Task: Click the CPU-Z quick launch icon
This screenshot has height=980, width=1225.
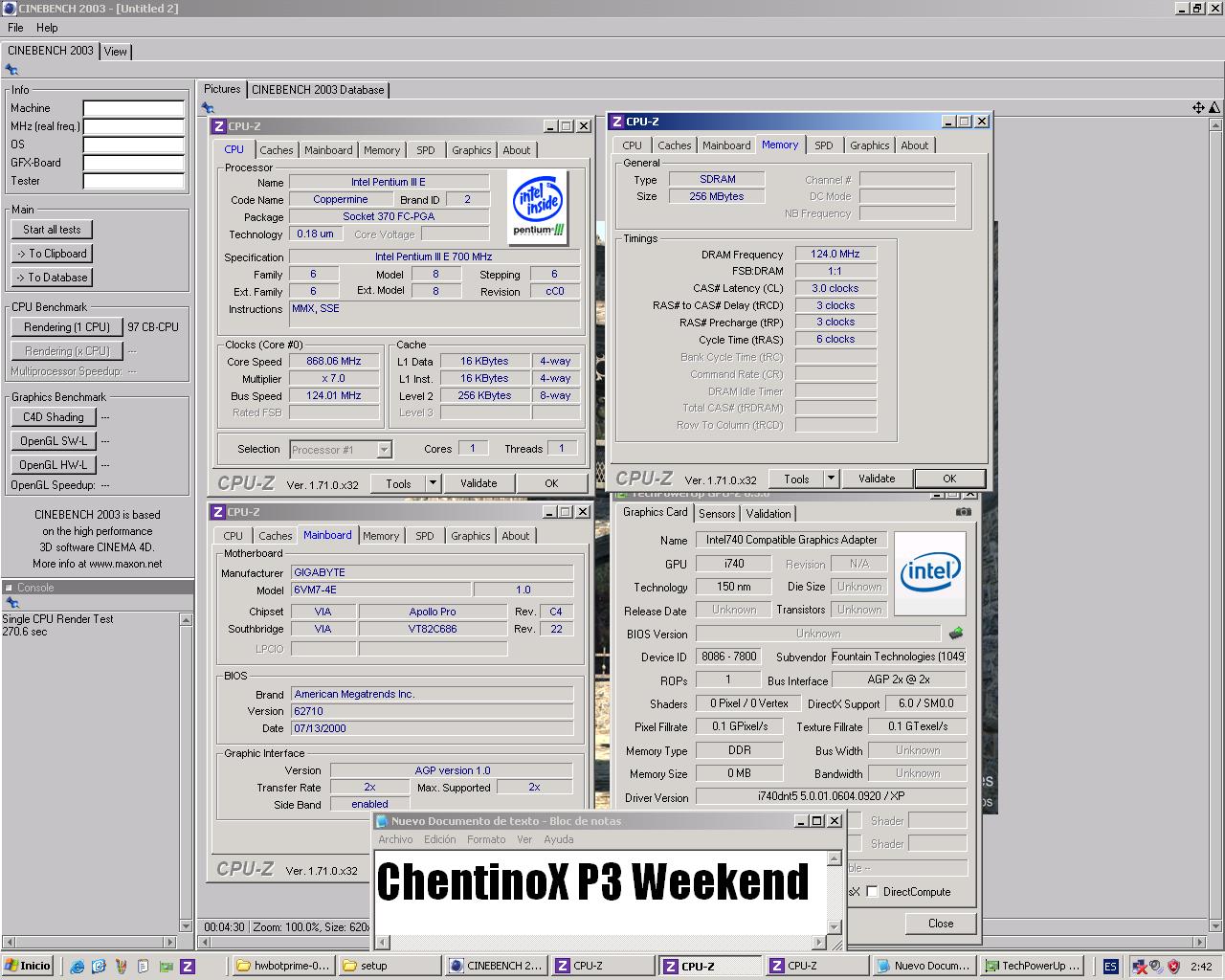Action: click(x=188, y=966)
